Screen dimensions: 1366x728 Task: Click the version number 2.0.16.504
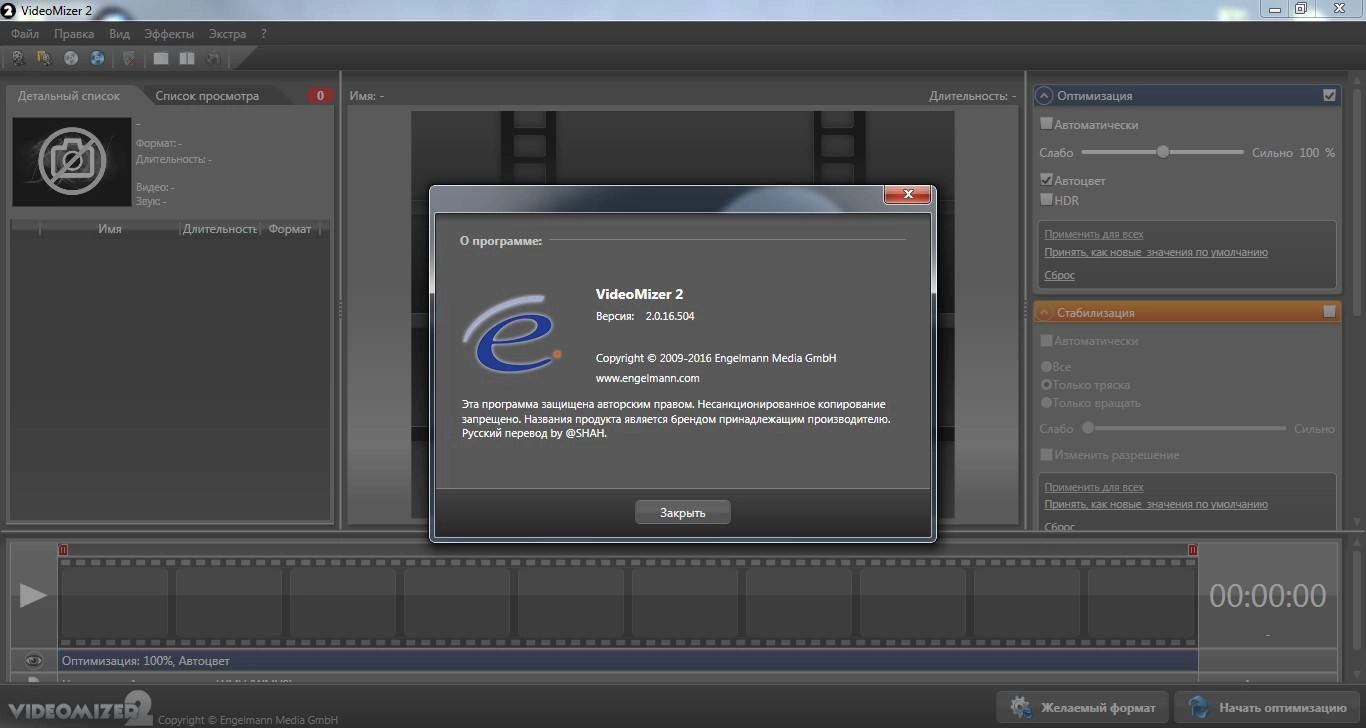click(x=670, y=316)
